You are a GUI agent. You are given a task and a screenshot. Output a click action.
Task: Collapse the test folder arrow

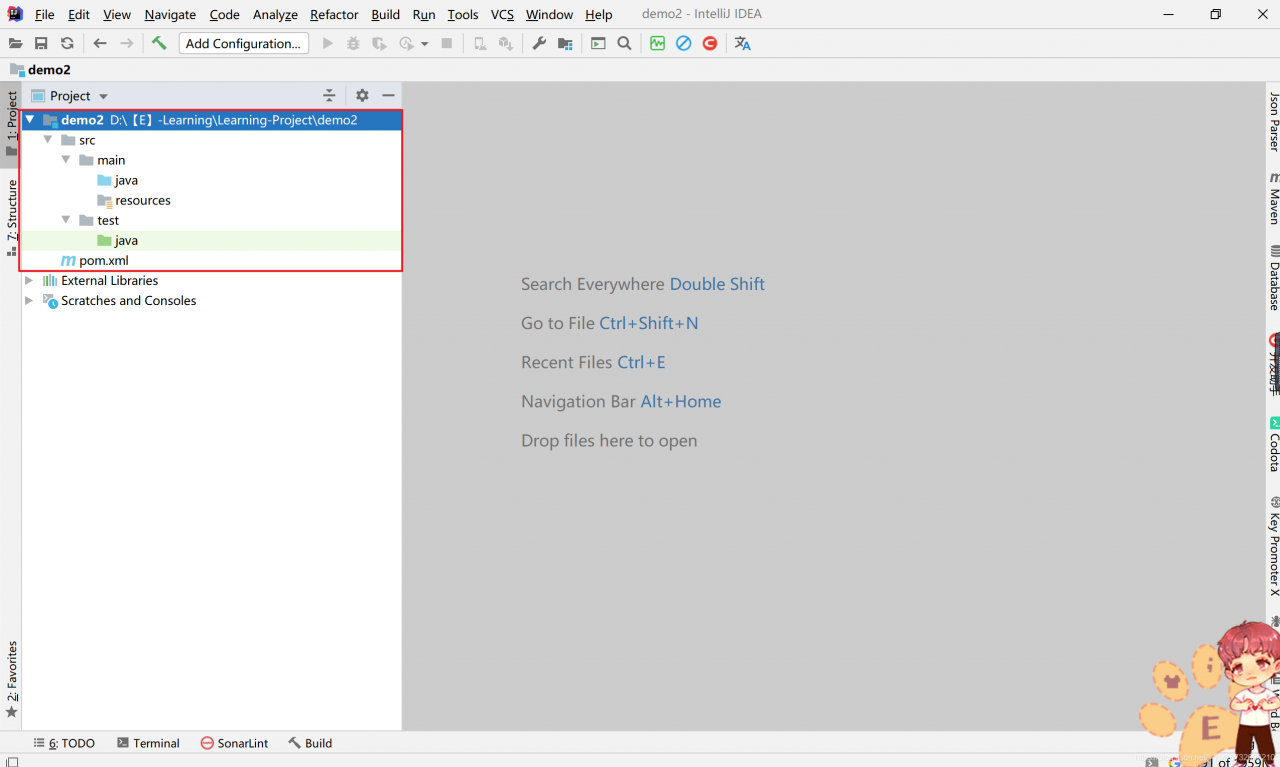click(66, 220)
